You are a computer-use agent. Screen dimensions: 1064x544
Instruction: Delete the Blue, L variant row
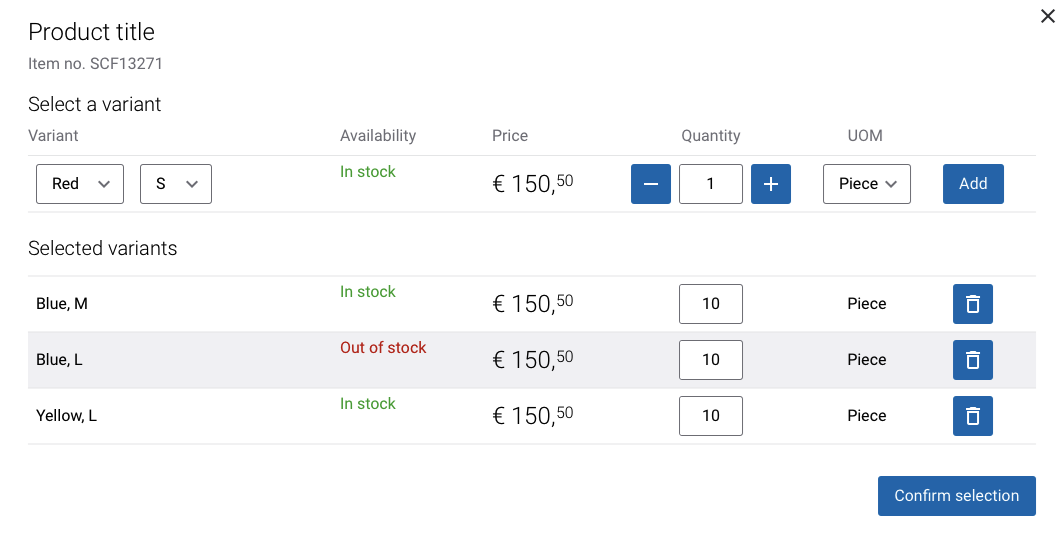pos(972,360)
